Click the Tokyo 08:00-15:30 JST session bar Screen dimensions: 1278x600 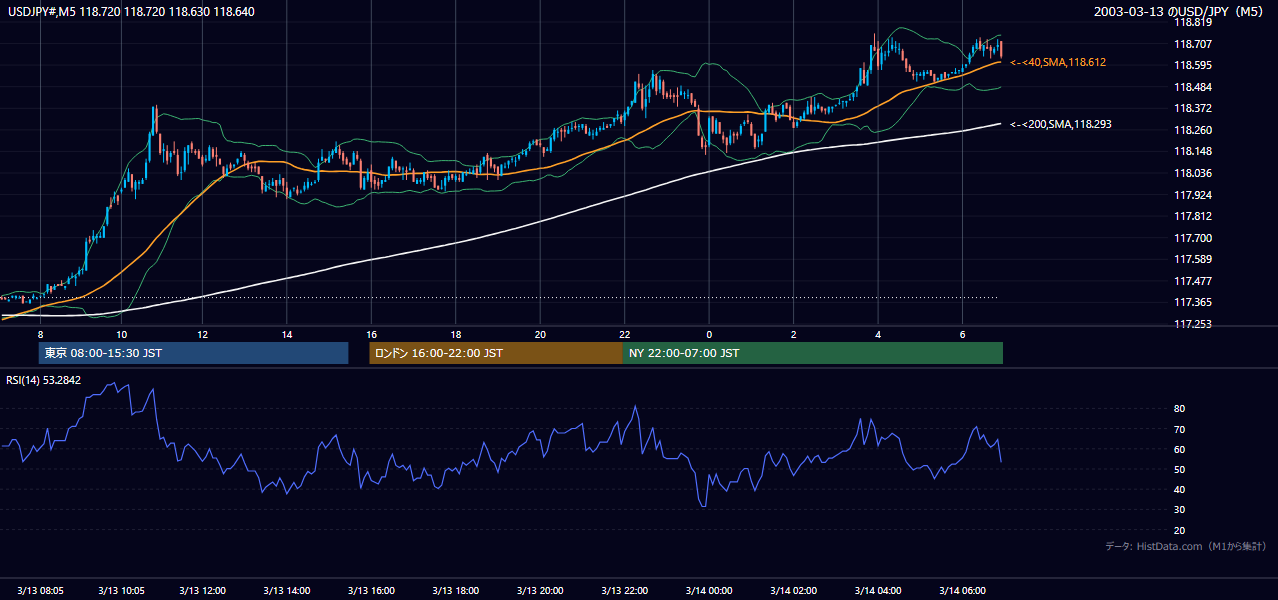click(194, 353)
